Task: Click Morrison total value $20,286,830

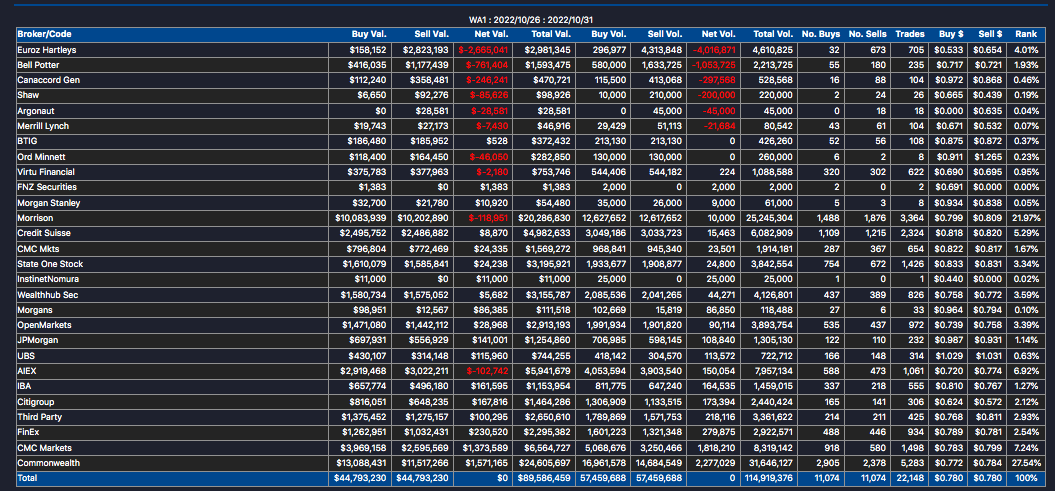Action: [x=545, y=218]
